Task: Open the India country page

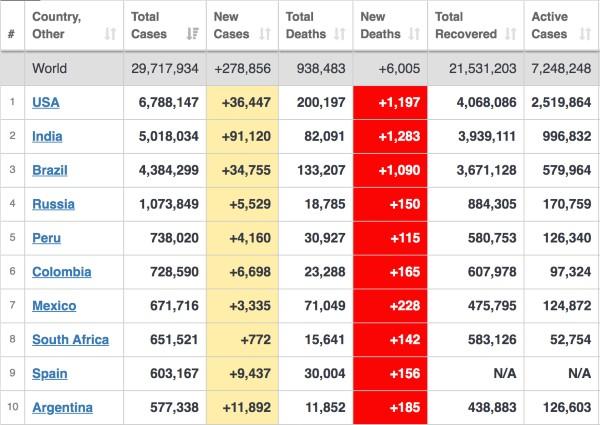Action: point(47,136)
